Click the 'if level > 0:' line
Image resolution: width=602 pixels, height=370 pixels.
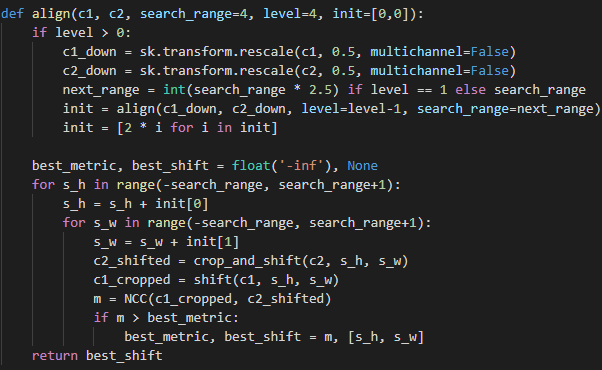coord(81,33)
